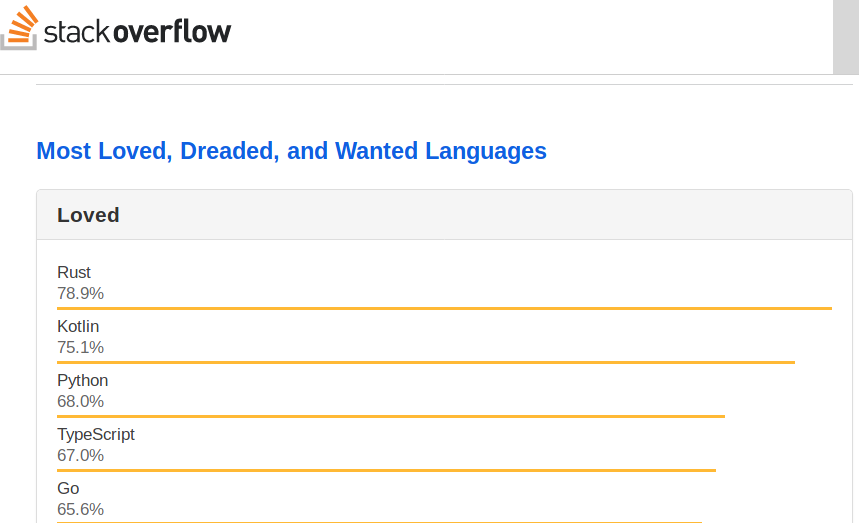Viewport: 859px width, 523px height.
Task: Click the 65.6% value under Go
Action: tap(80, 509)
